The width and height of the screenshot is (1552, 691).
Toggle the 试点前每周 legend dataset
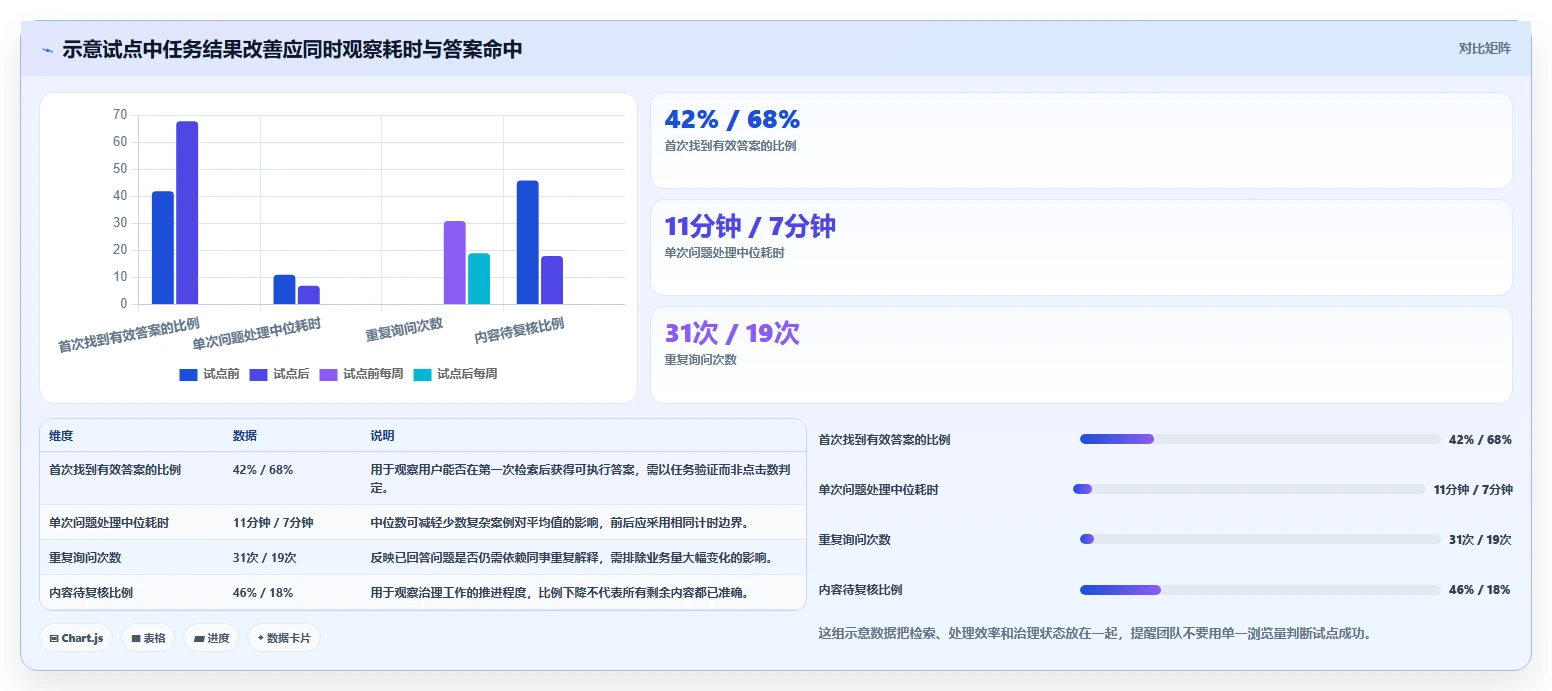tap(361, 374)
